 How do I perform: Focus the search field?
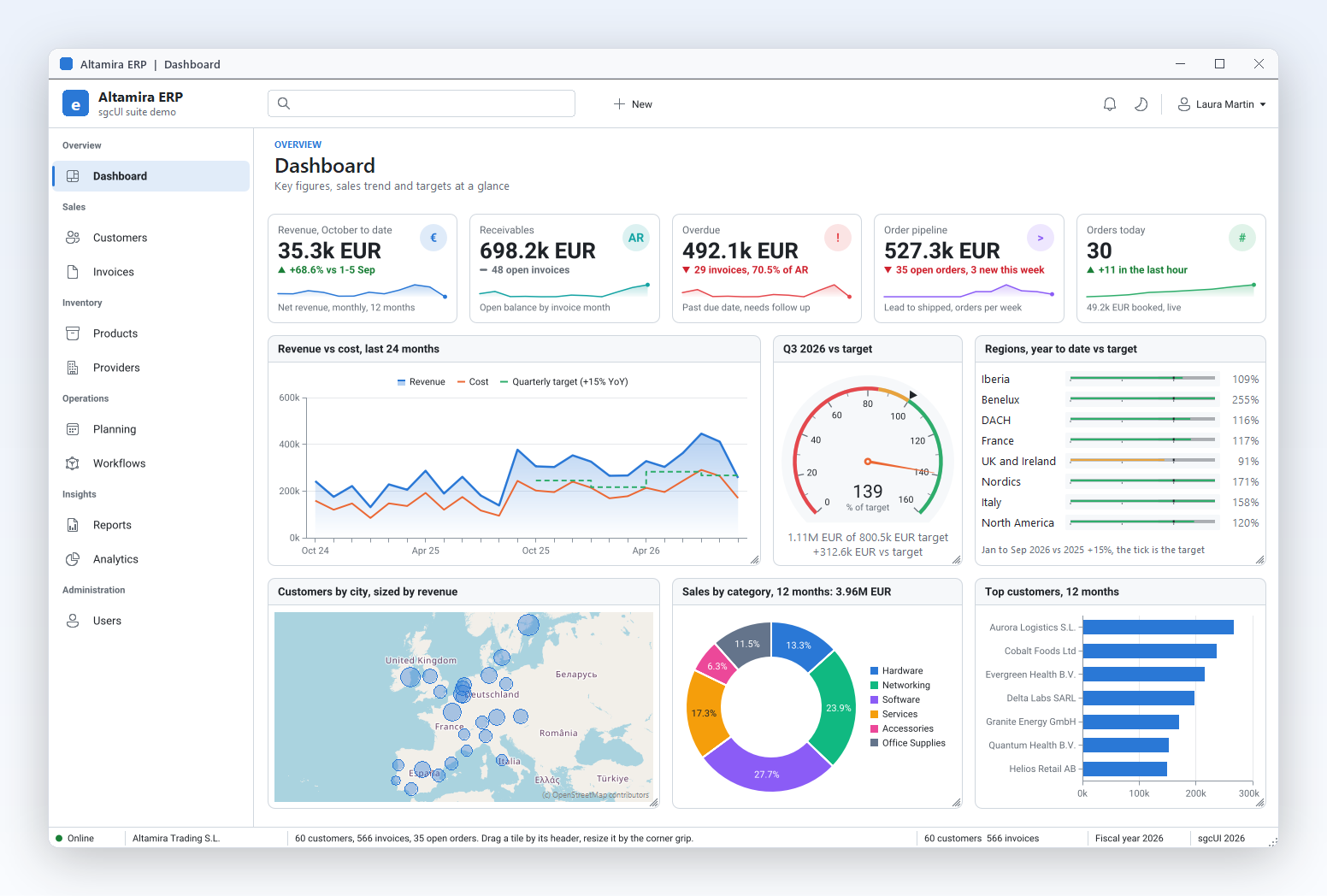(422, 103)
